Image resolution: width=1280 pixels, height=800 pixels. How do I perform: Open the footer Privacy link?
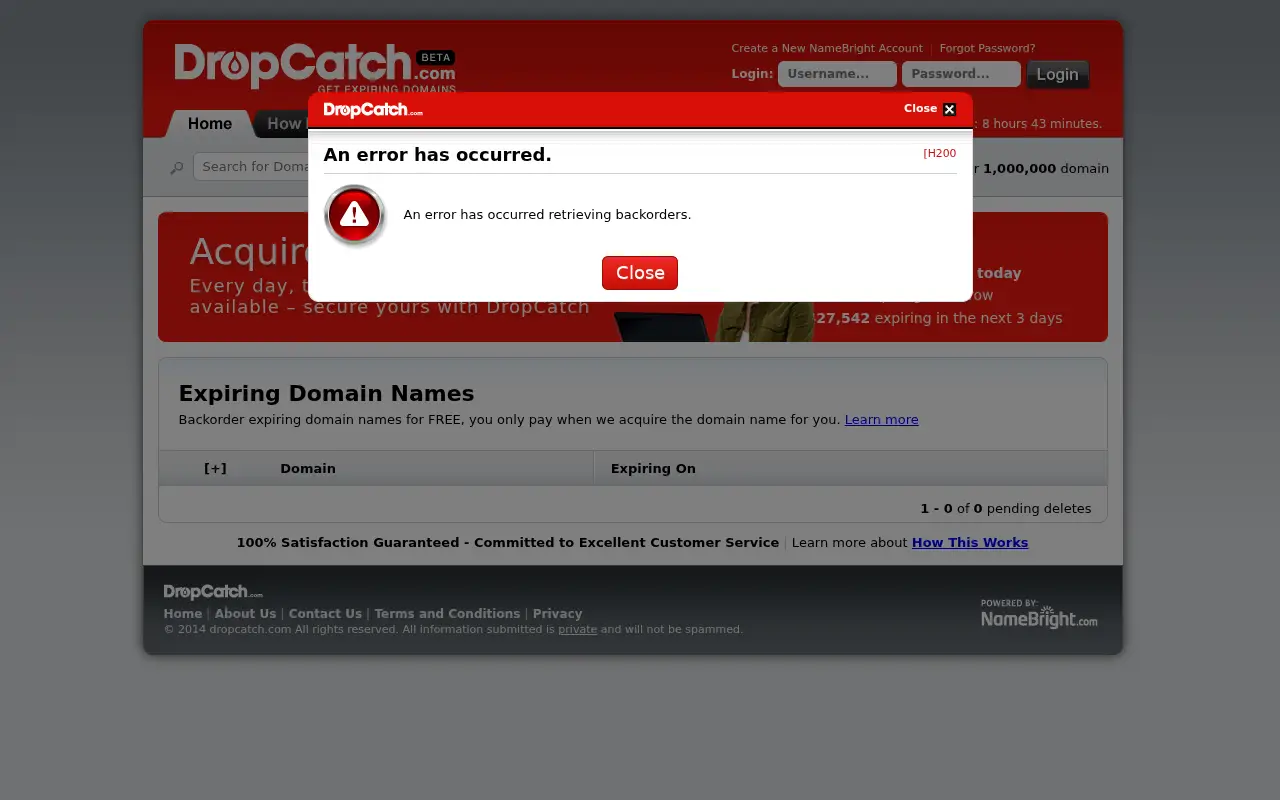pyautogui.click(x=557, y=614)
